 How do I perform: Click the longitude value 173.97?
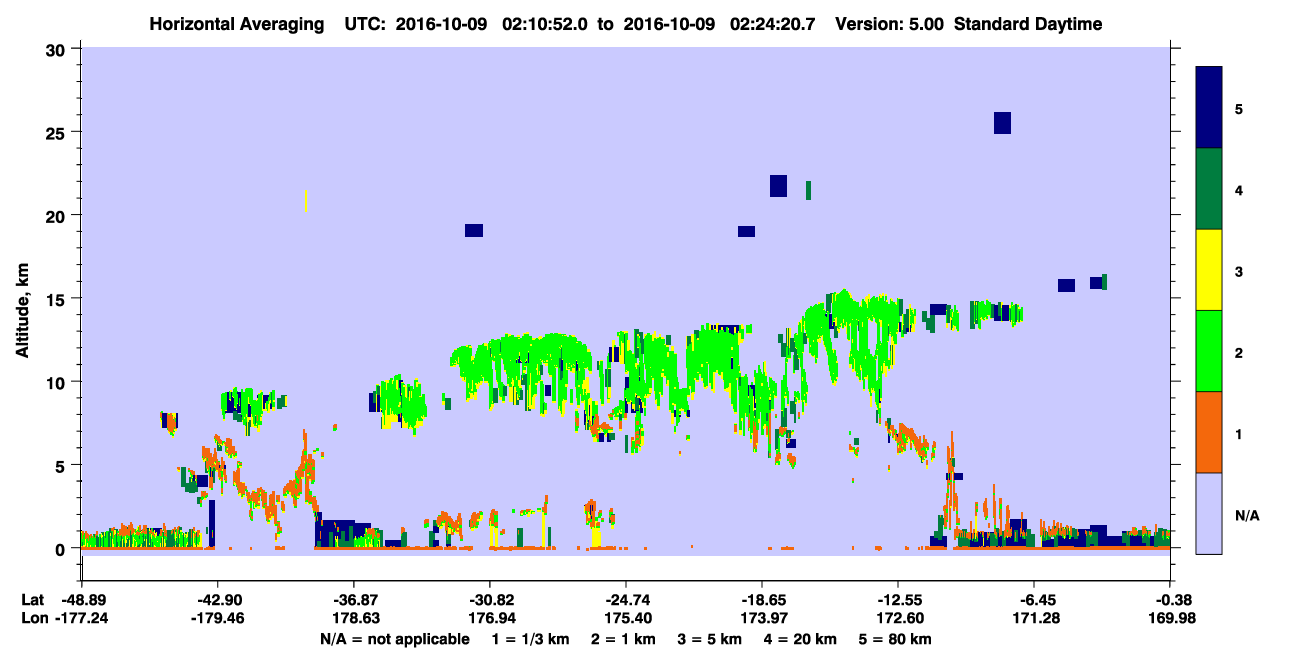[762, 618]
